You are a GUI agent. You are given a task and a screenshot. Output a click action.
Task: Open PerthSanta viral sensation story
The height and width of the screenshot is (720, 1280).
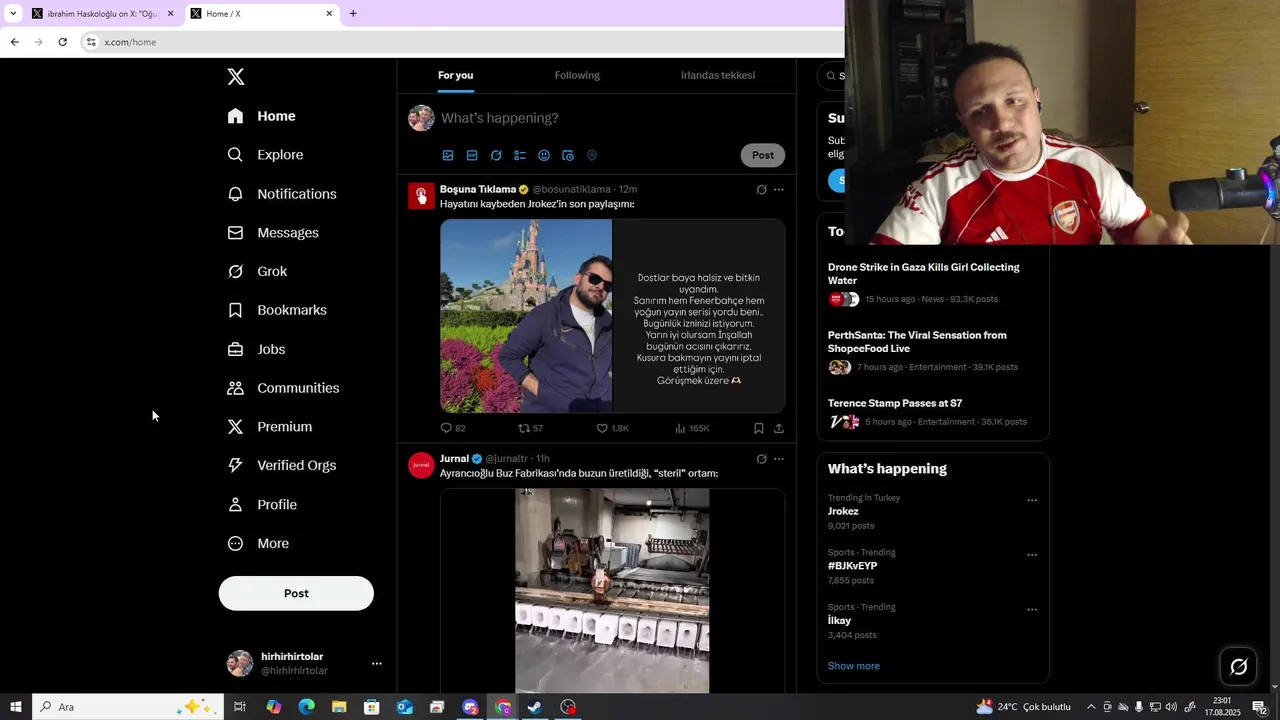(x=932, y=351)
